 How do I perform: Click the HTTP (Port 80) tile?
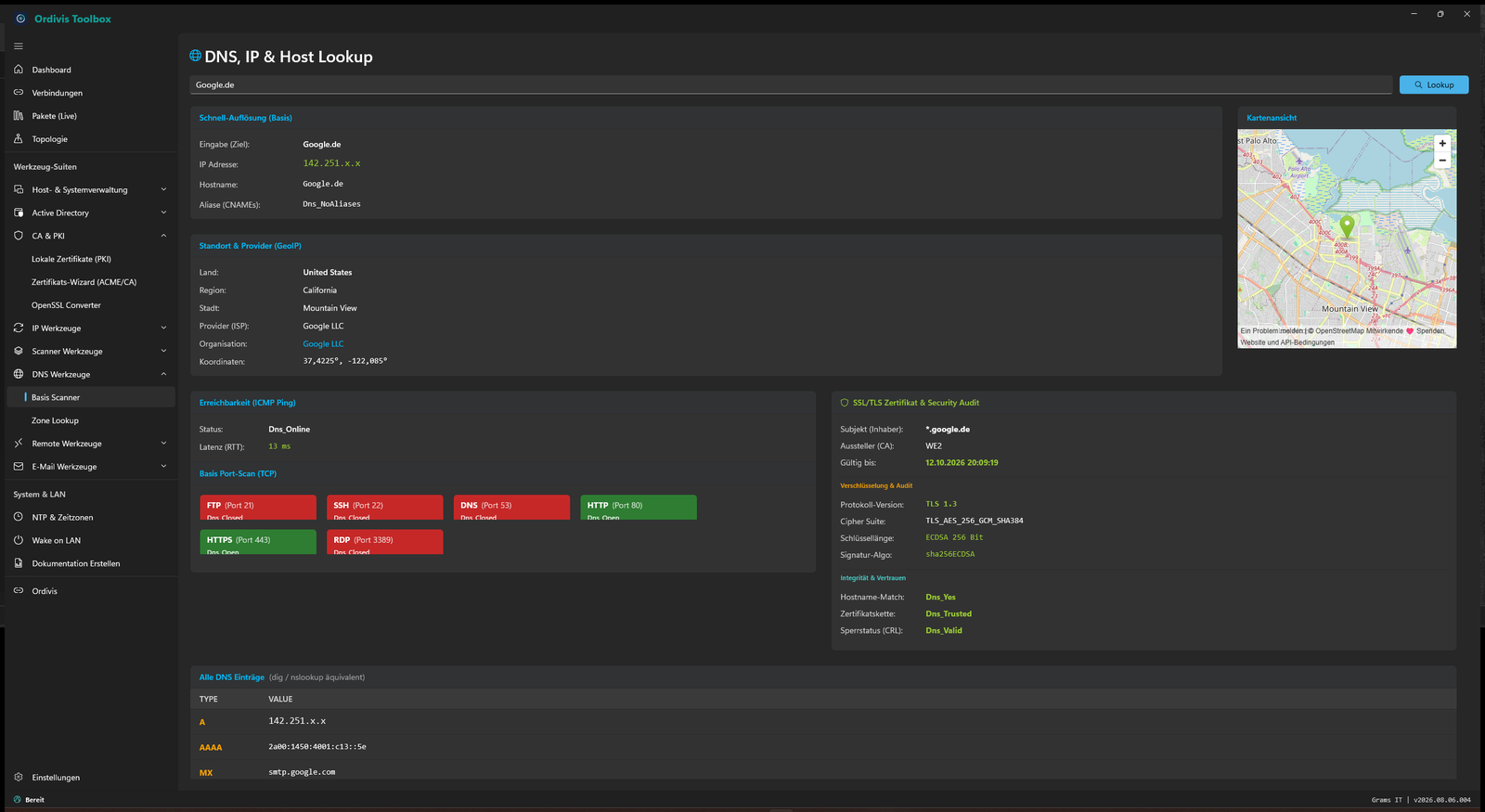(639, 508)
